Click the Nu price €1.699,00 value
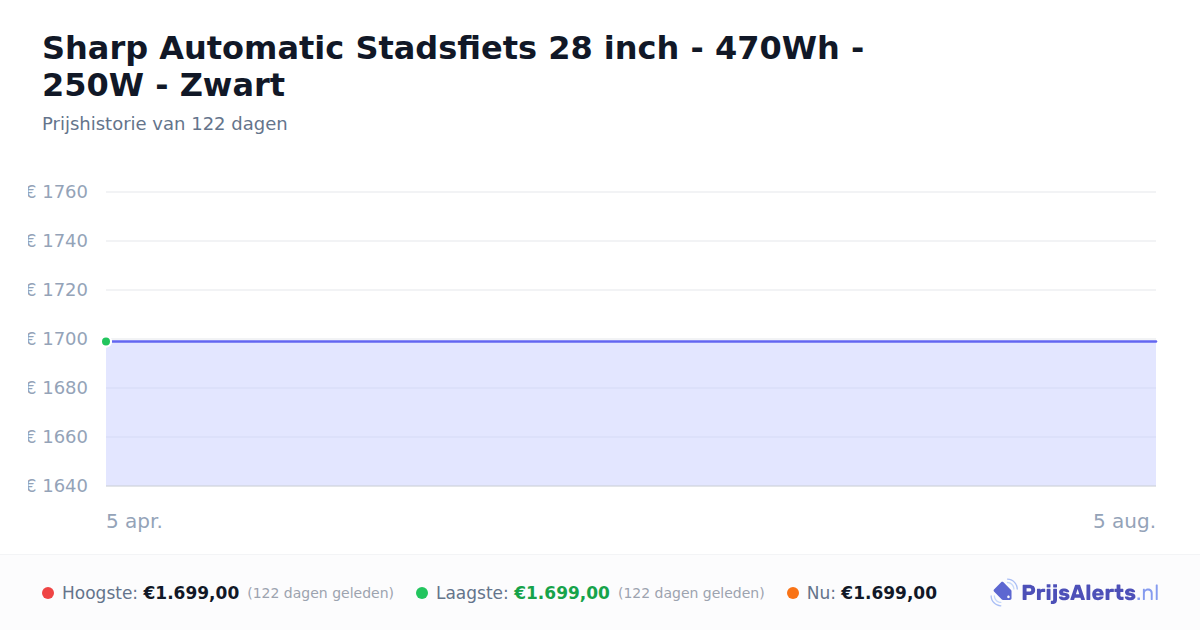Screen dimensions: 1200x630 coord(889,593)
